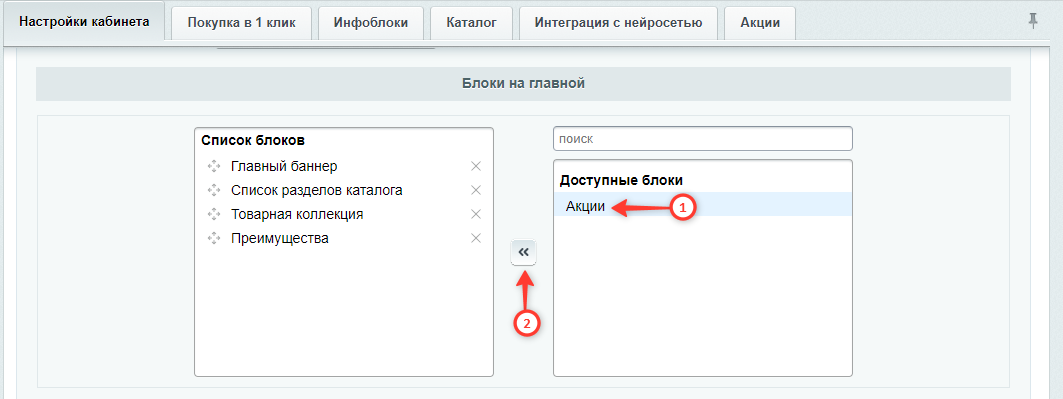1063x399 pixels.
Task: Select the Главный баннер row text
Action: pyautogui.click(x=284, y=166)
